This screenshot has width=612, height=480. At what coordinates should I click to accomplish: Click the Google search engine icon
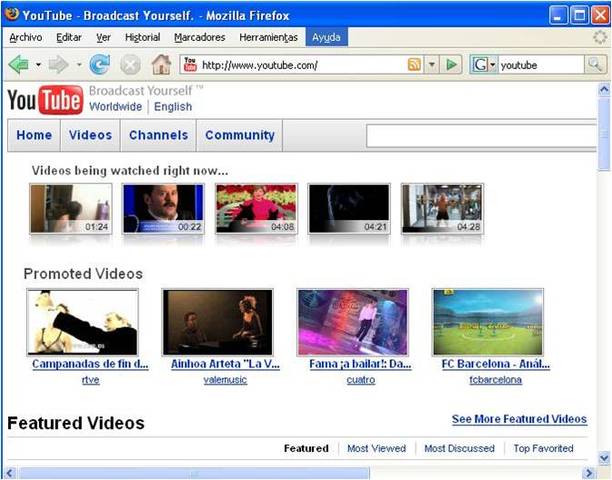(480, 64)
